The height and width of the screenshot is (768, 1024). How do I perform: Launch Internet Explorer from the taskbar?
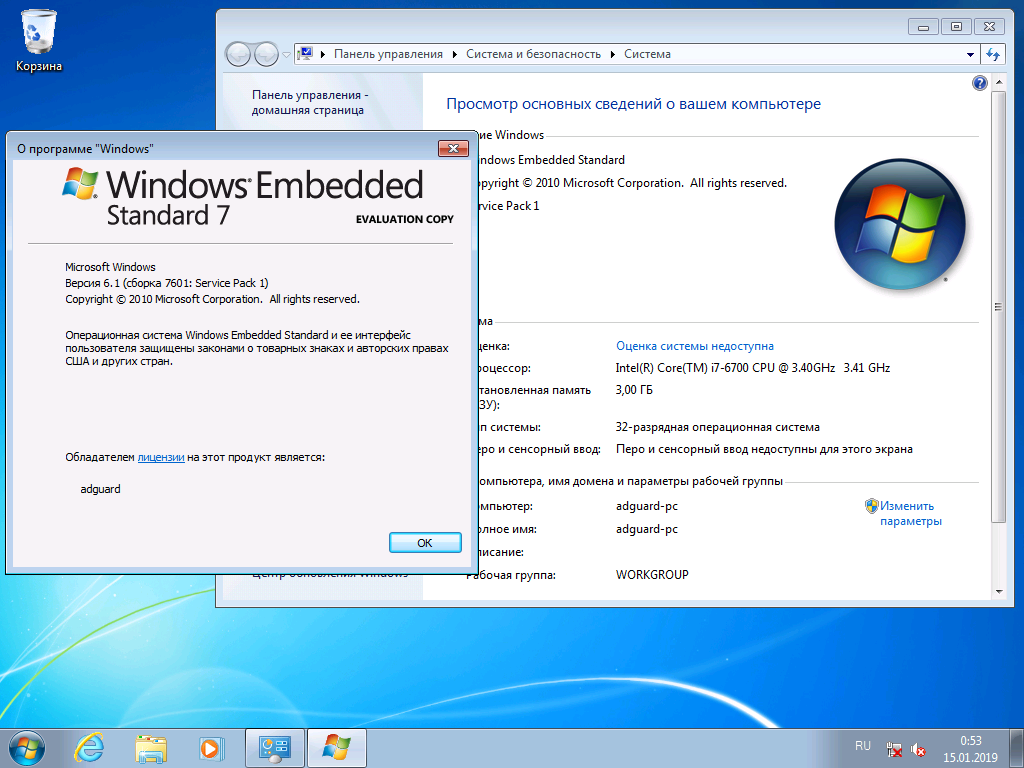(89, 748)
